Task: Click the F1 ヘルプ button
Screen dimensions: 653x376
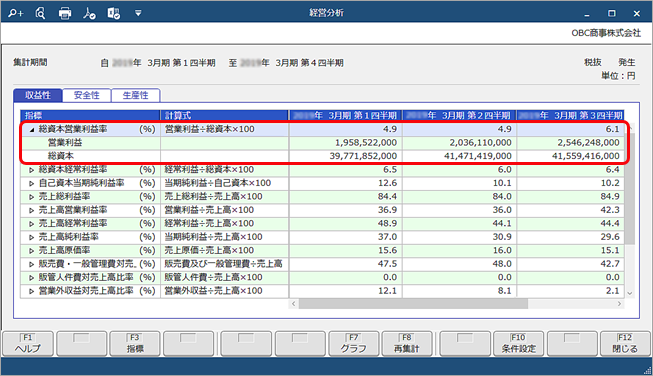Action: [x=28, y=344]
